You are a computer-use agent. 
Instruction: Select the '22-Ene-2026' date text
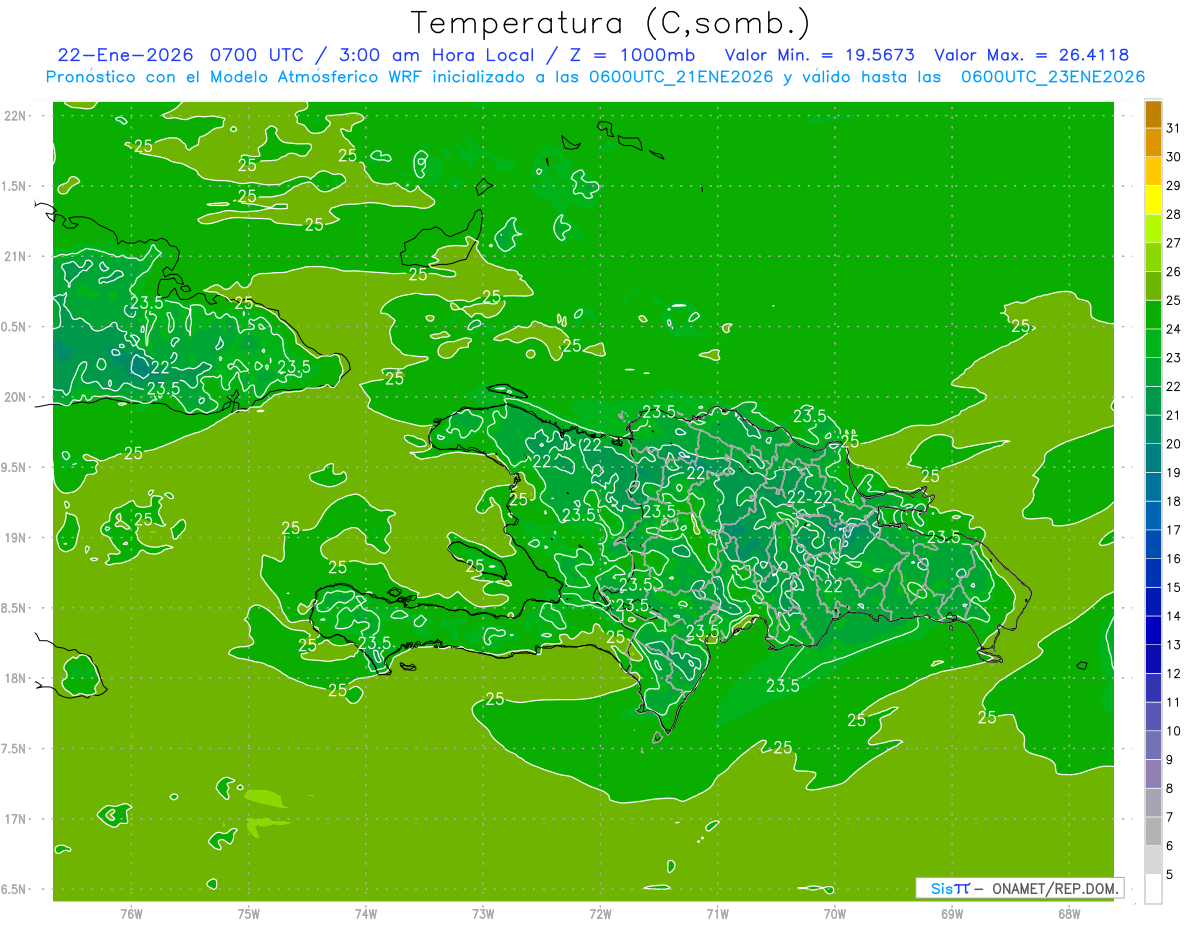127,55
